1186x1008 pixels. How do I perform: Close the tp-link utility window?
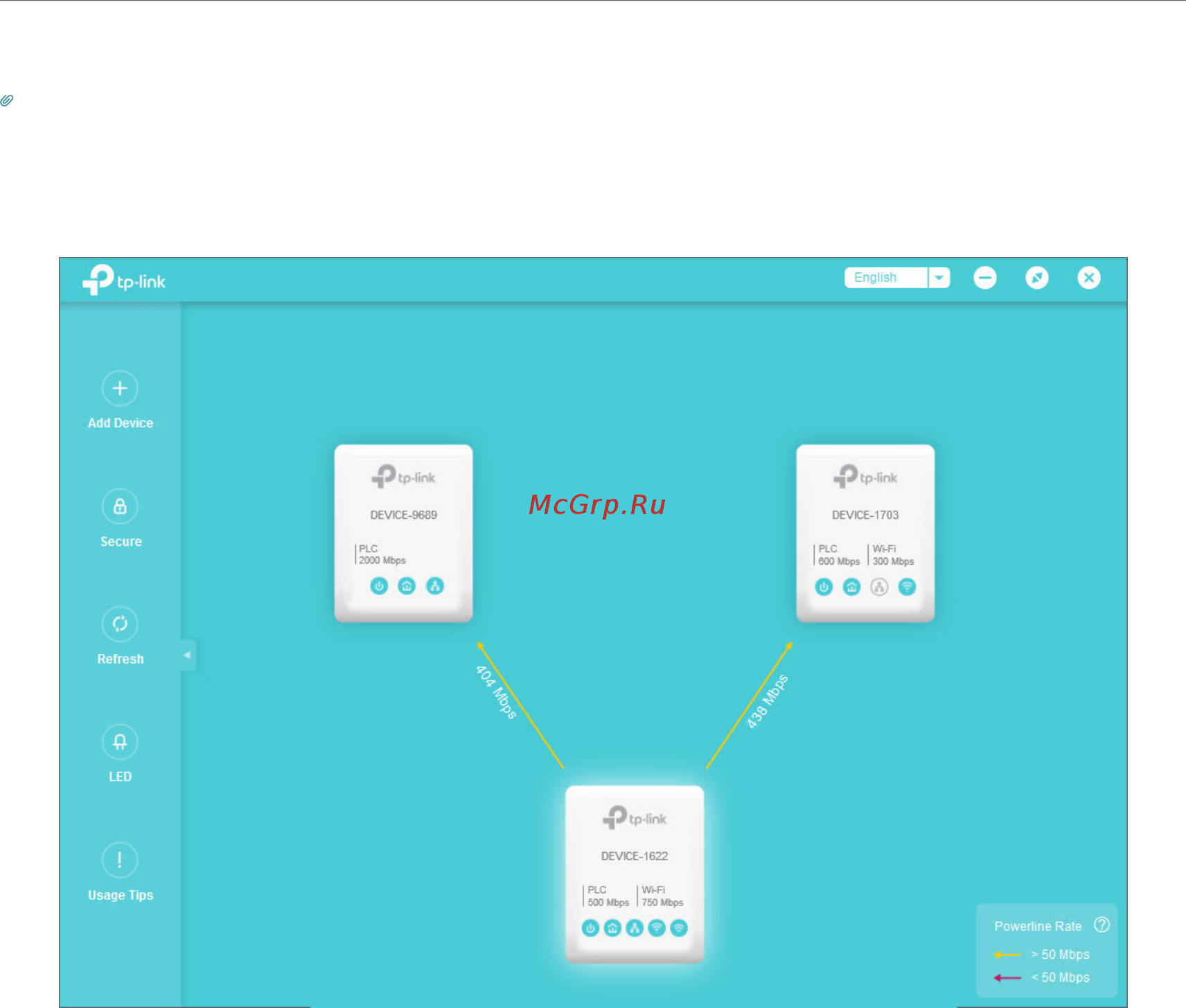pos(1088,278)
